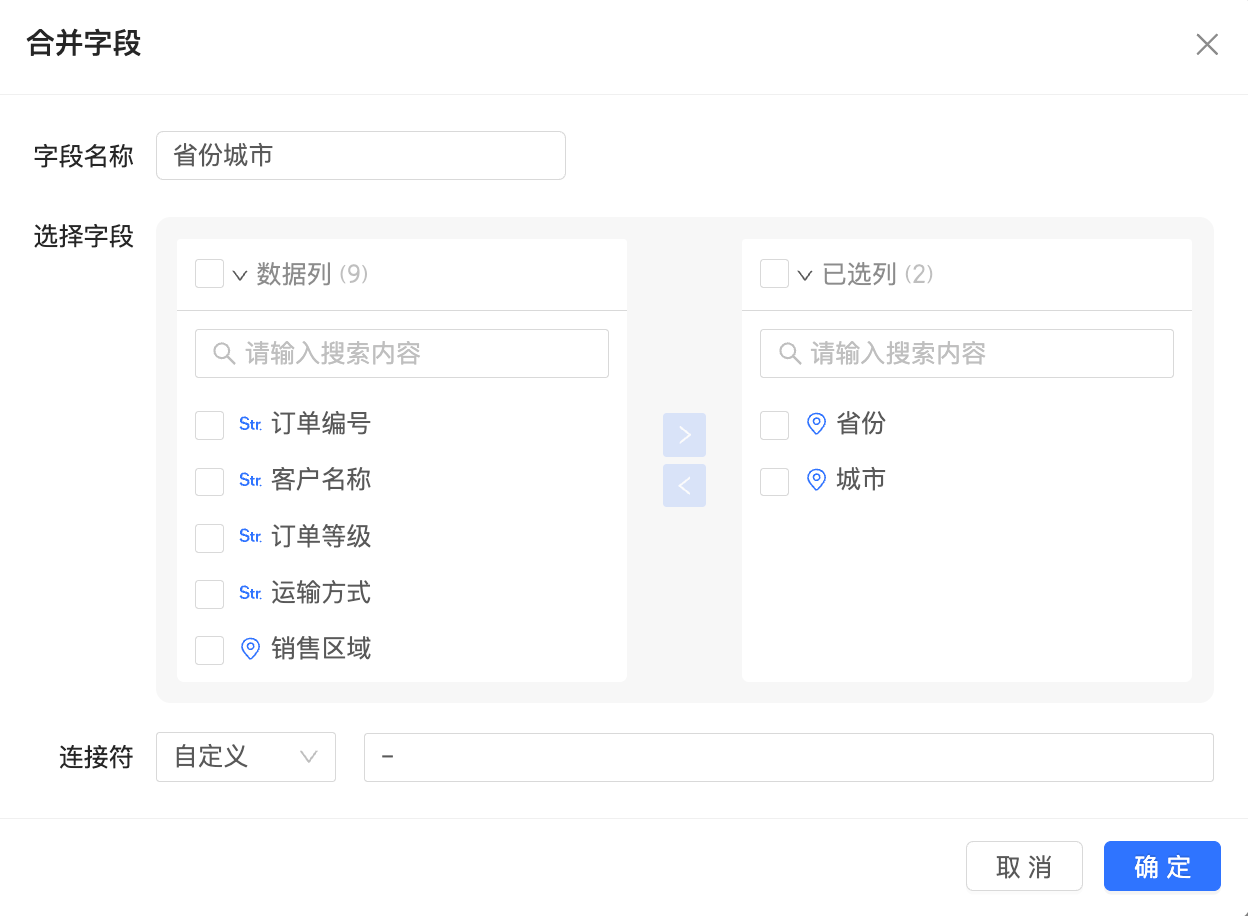Click the 字段名称 input field
Screen dimensions: 1248x916
point(360,156)
